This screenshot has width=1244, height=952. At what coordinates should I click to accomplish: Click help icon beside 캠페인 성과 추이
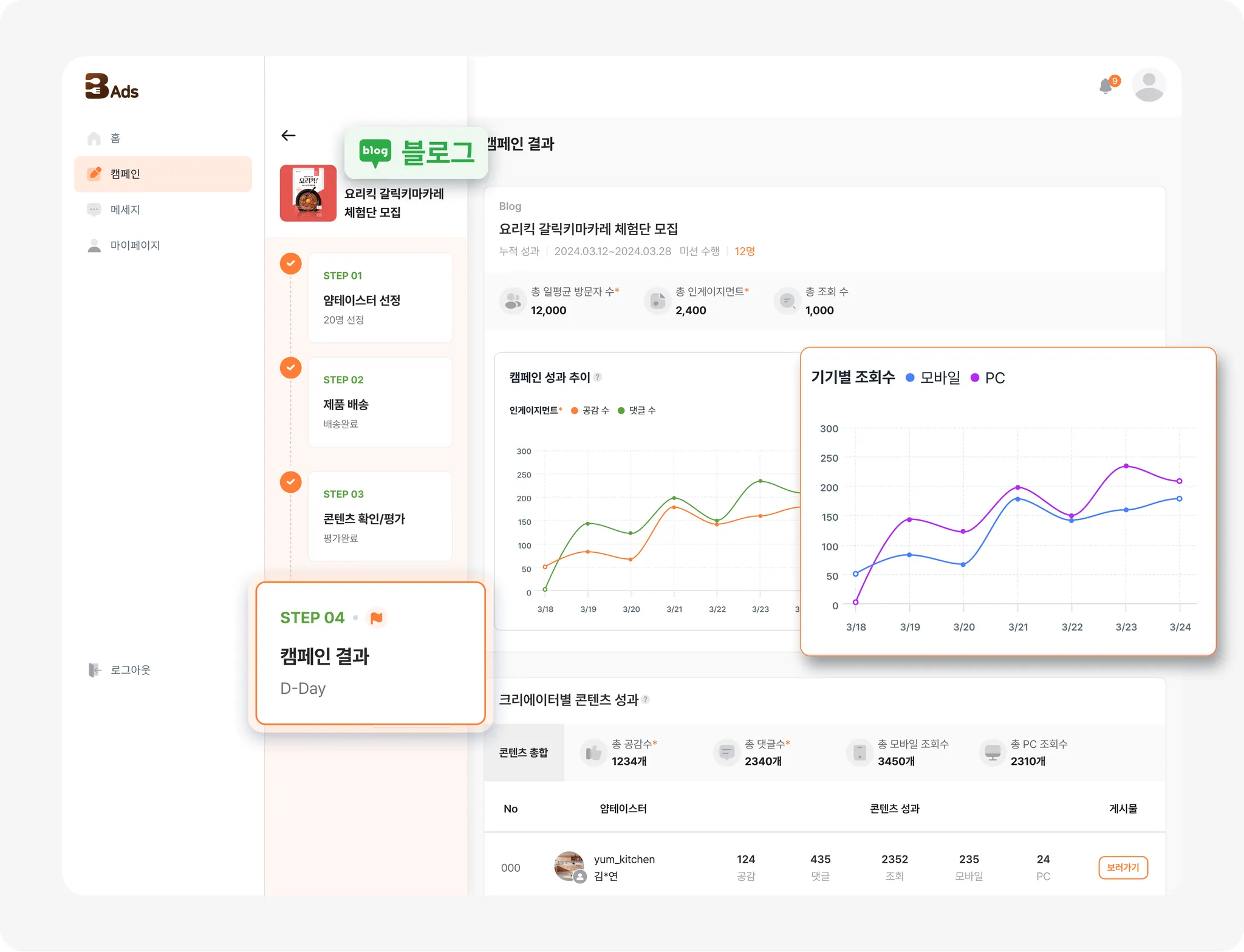598,377
